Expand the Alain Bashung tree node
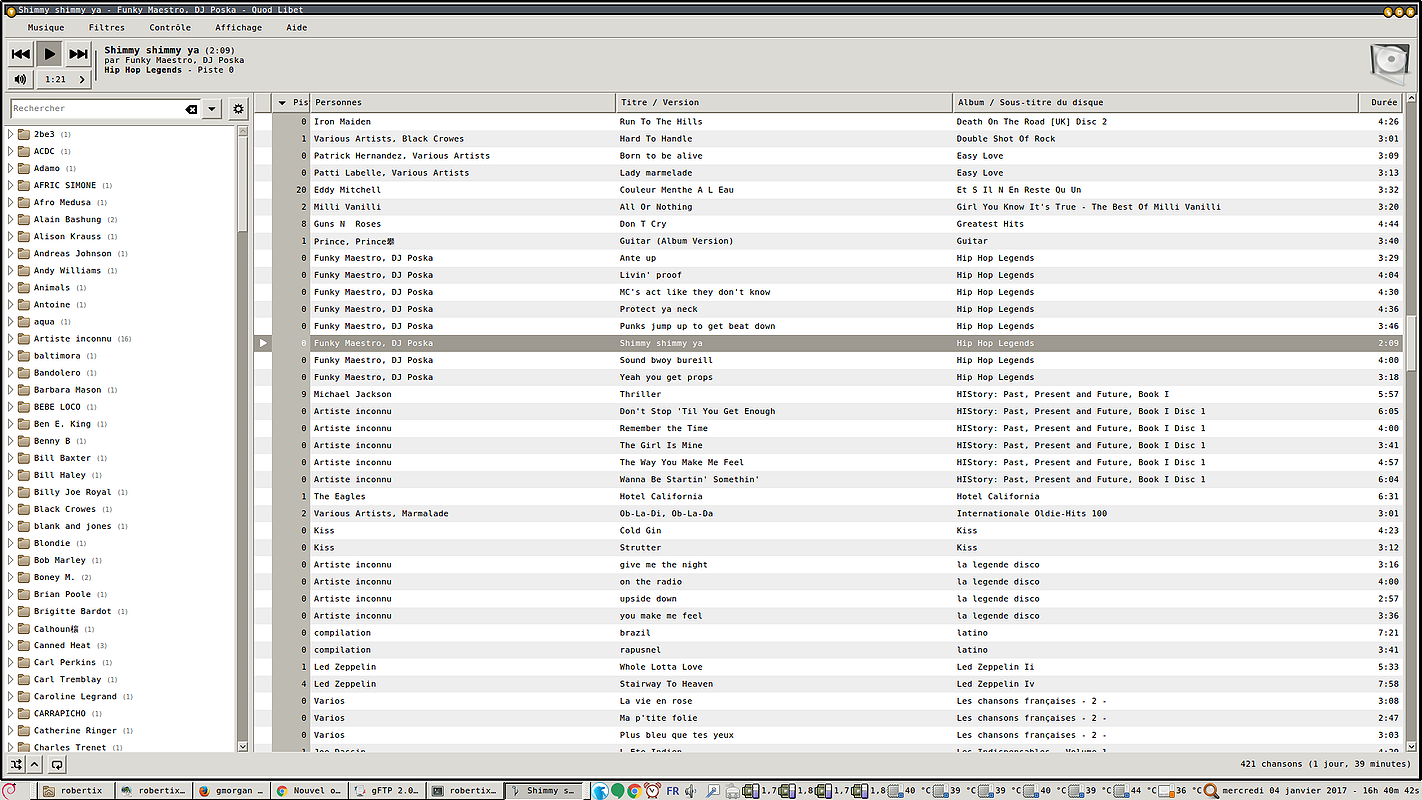This screenshot has height=800, width=1422. click(x=11, y=219)
